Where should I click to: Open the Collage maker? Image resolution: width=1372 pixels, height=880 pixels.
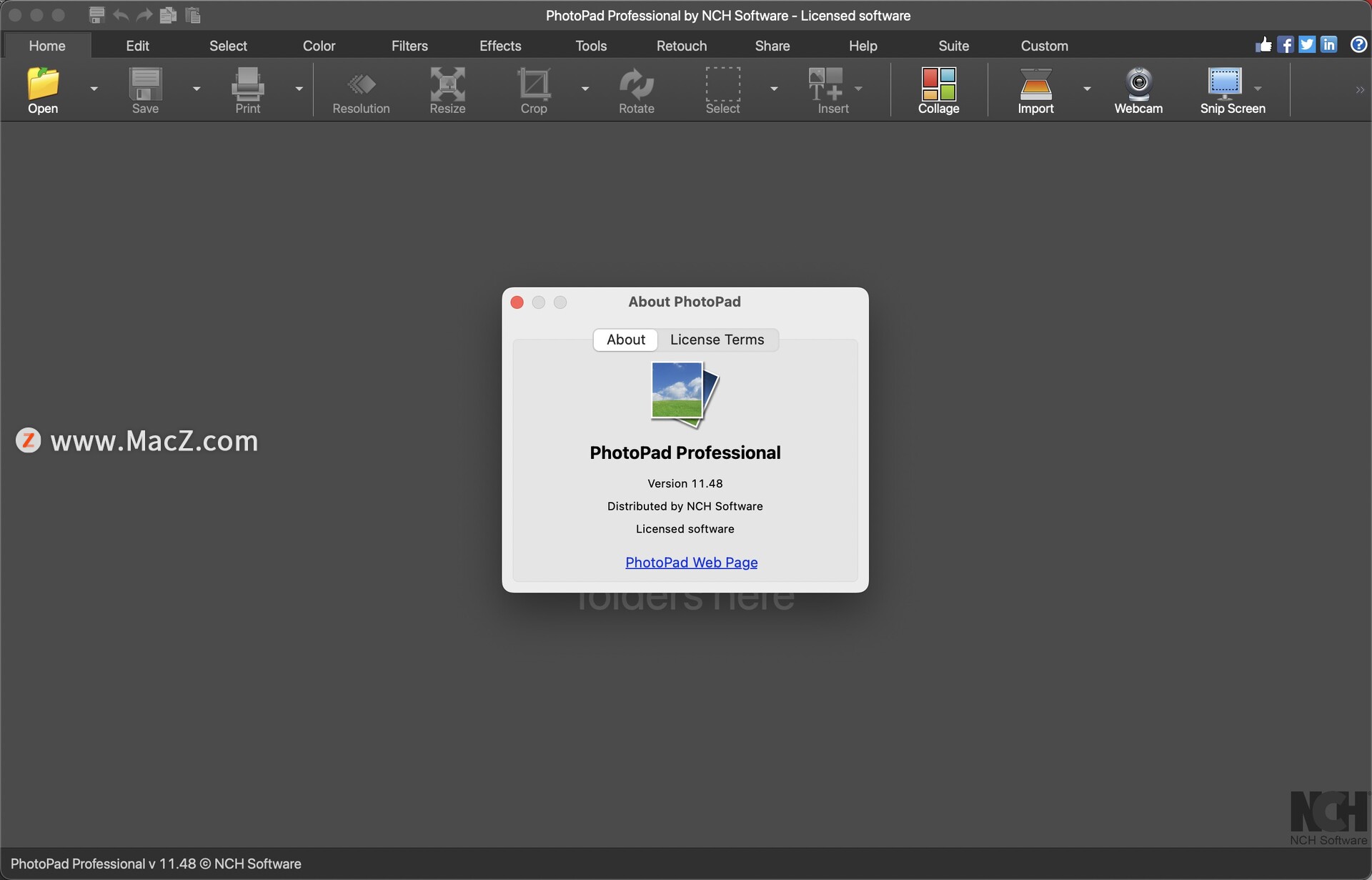point(938,90)
